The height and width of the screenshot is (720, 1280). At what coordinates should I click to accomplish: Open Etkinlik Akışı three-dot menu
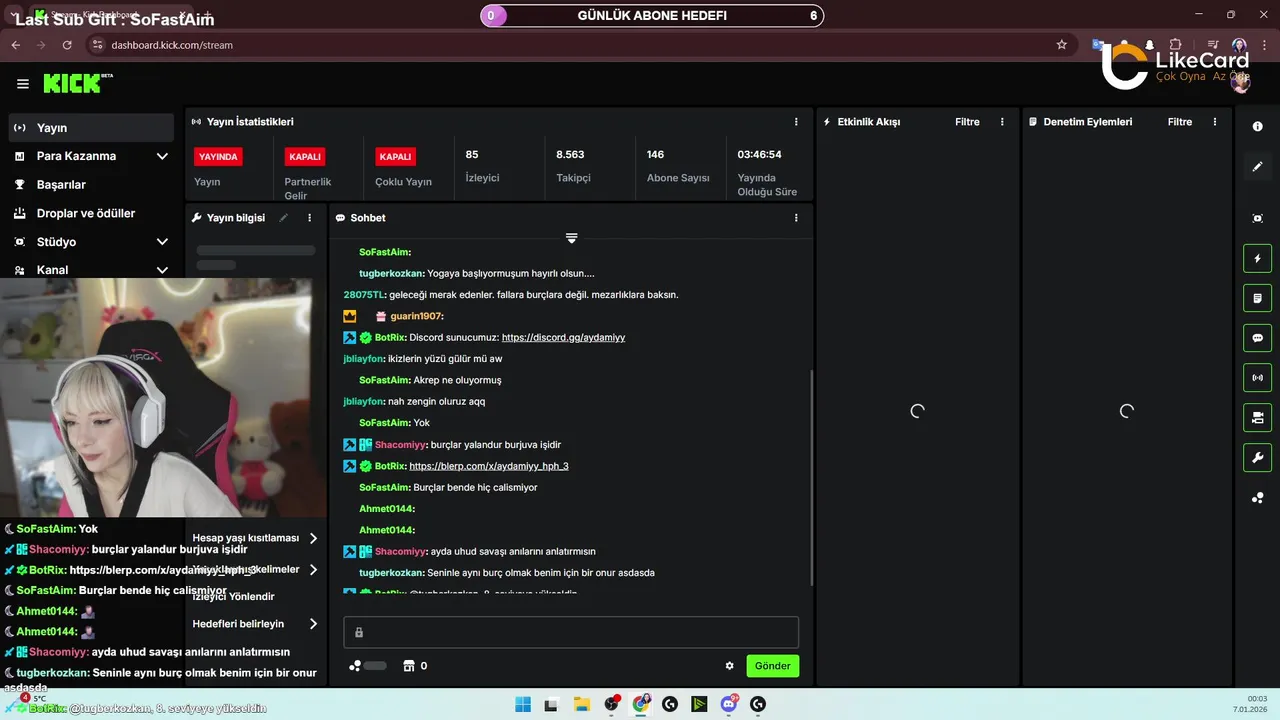1002,121
